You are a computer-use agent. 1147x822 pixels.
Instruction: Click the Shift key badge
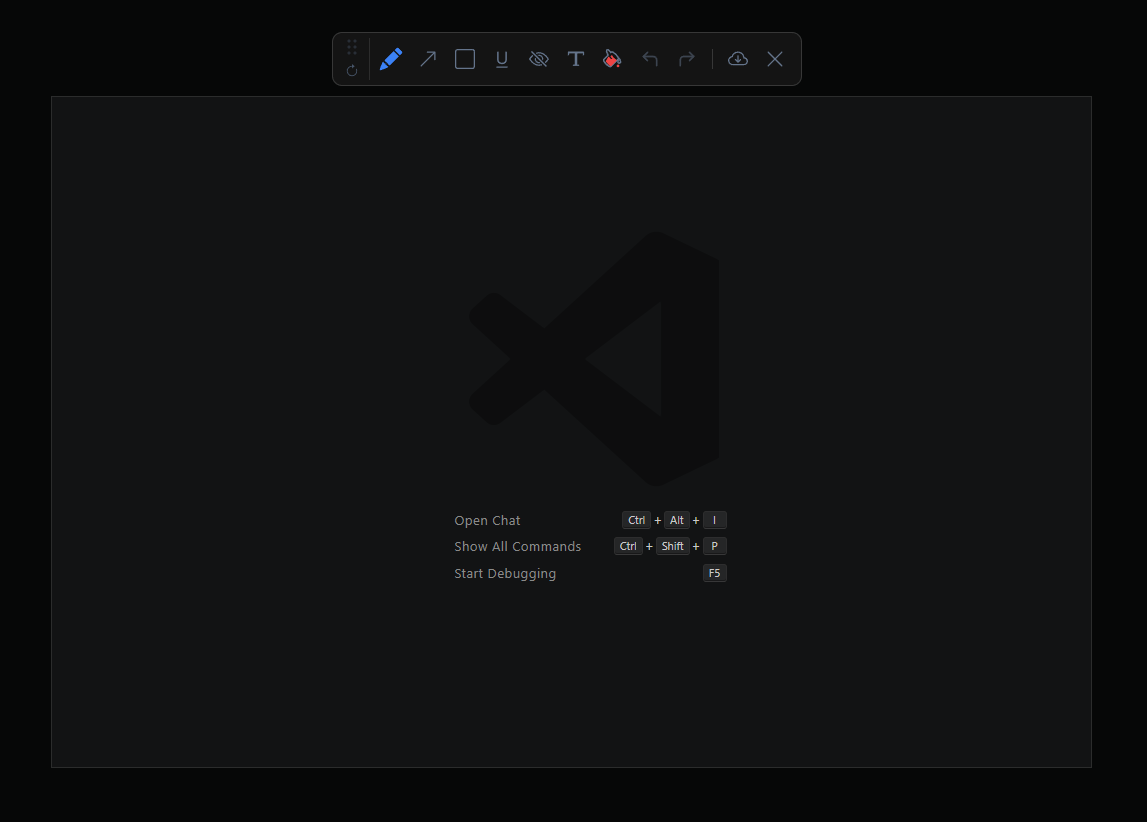pos(672,546)
